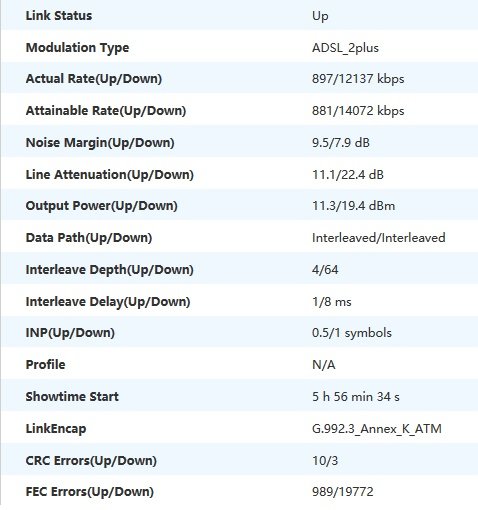
Task: Click the Output Power value 11.3/19.4 dBm
Action: pos(353,206)
